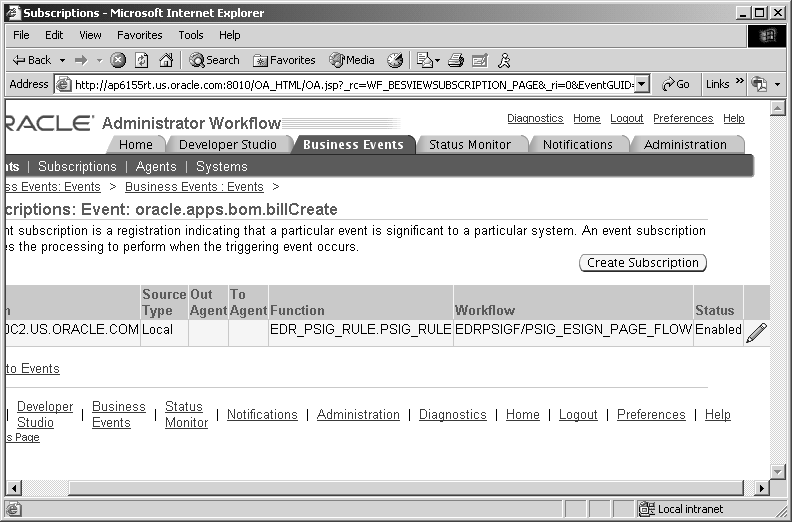
Task: Open the Favorites toolbar button
Action: [x=284, y=60]
